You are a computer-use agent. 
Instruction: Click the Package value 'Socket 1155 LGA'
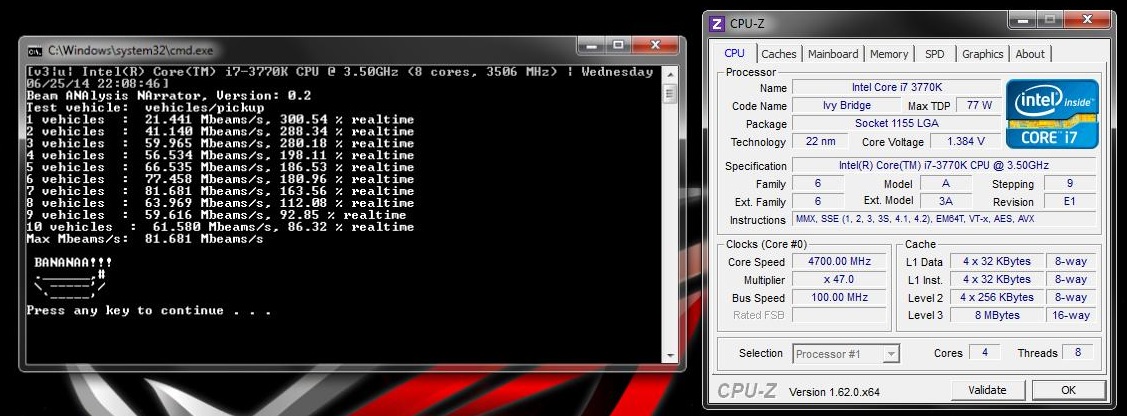pyautogui.click(x=896, y=124)
